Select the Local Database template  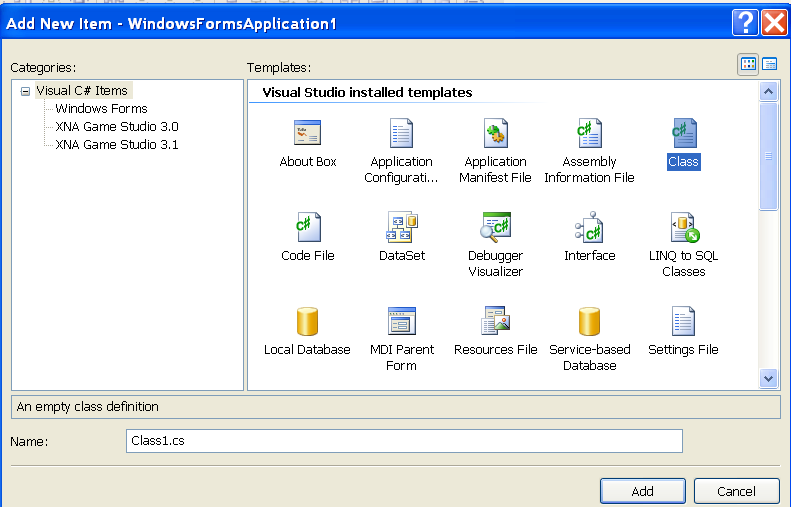307,321
